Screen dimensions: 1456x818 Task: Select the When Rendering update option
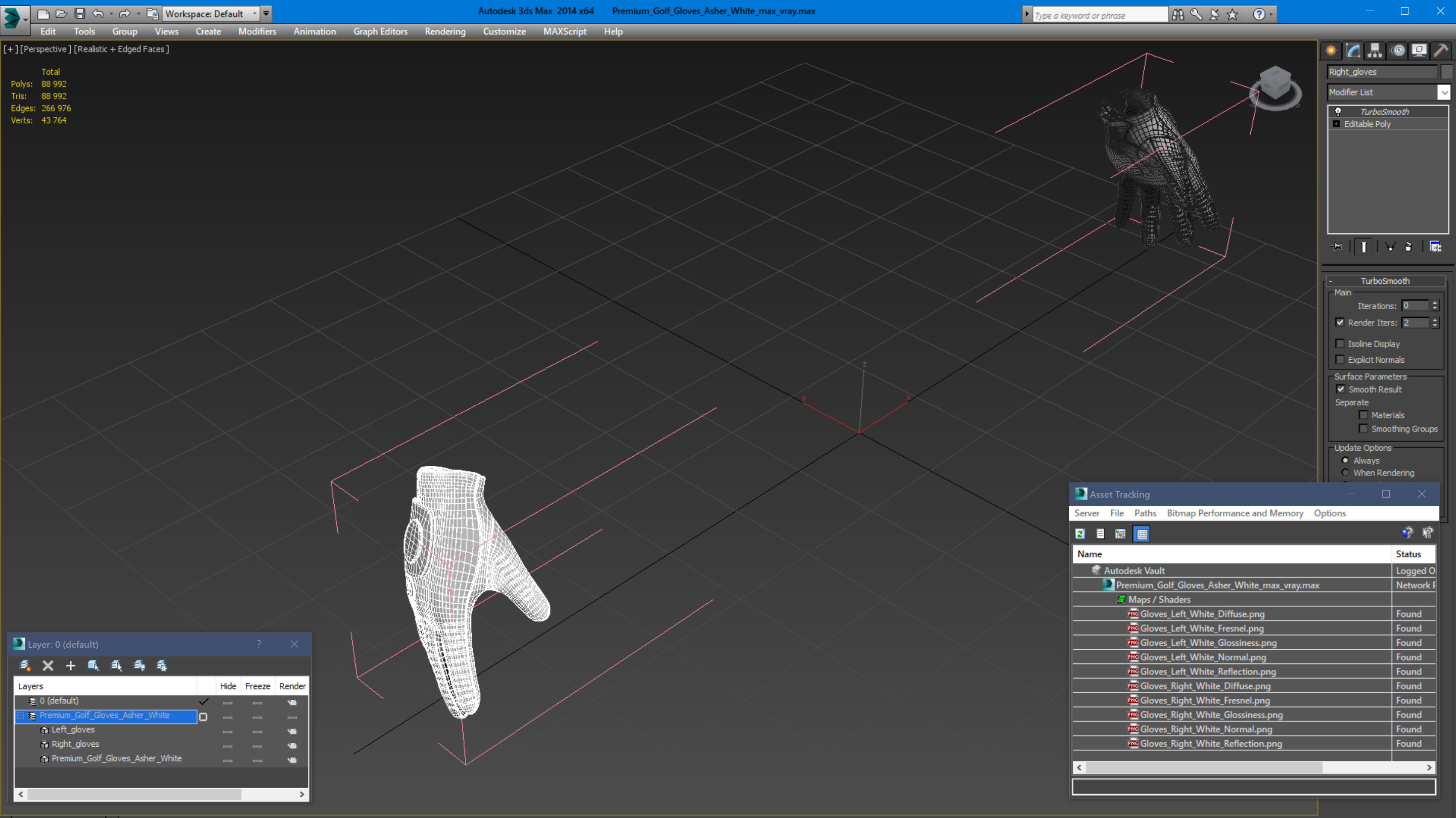click(1345, 473)
